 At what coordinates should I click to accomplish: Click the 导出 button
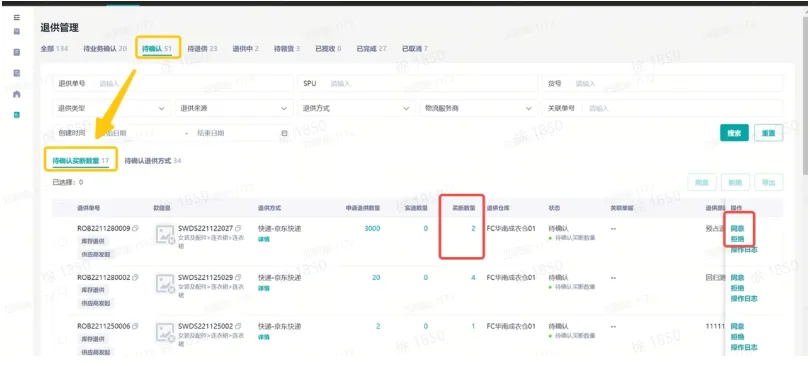[769, 182]
